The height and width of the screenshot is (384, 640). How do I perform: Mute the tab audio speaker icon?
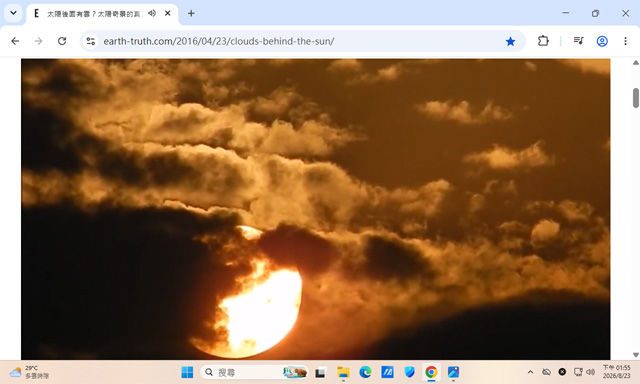152,13
